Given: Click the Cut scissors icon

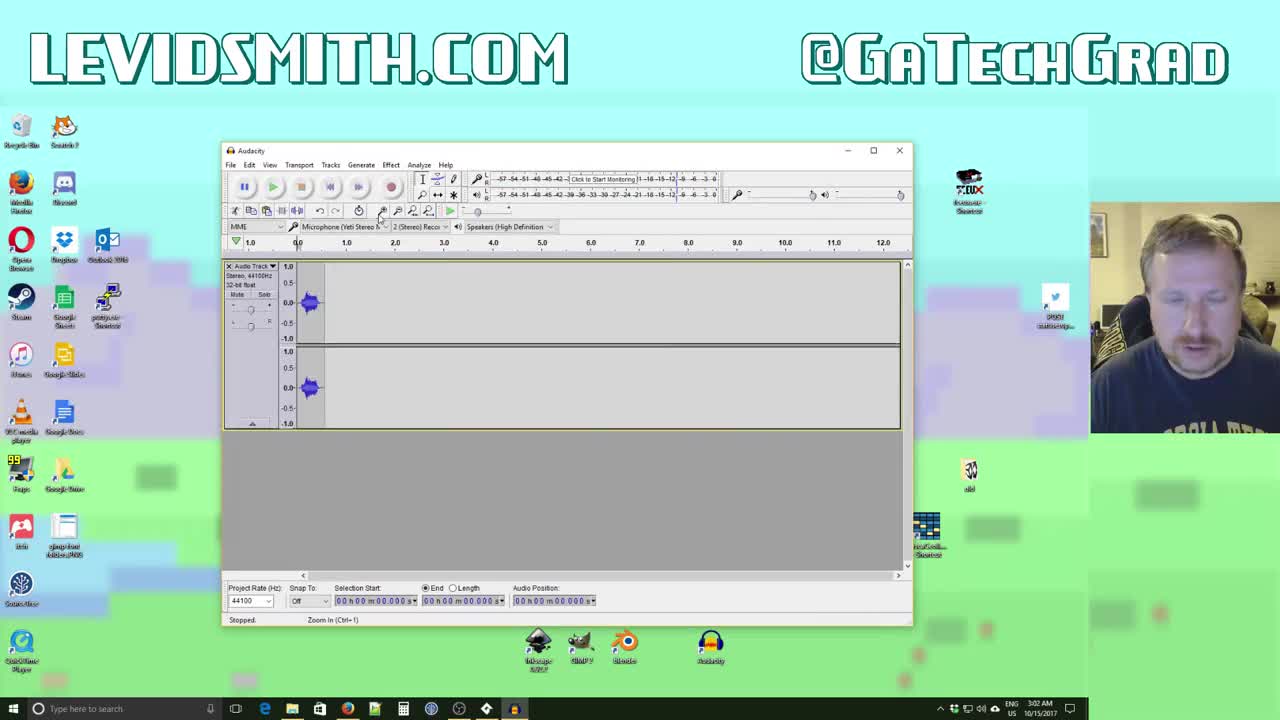Looking at the screenshot, I should pyautogui.click(x=236, y=211).
